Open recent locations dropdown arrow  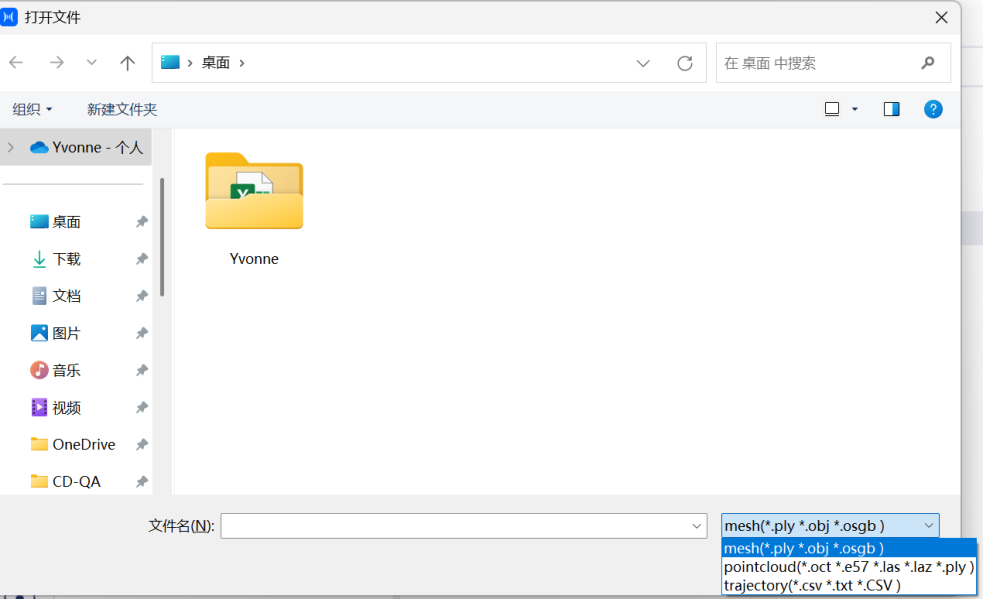(92, 62)
